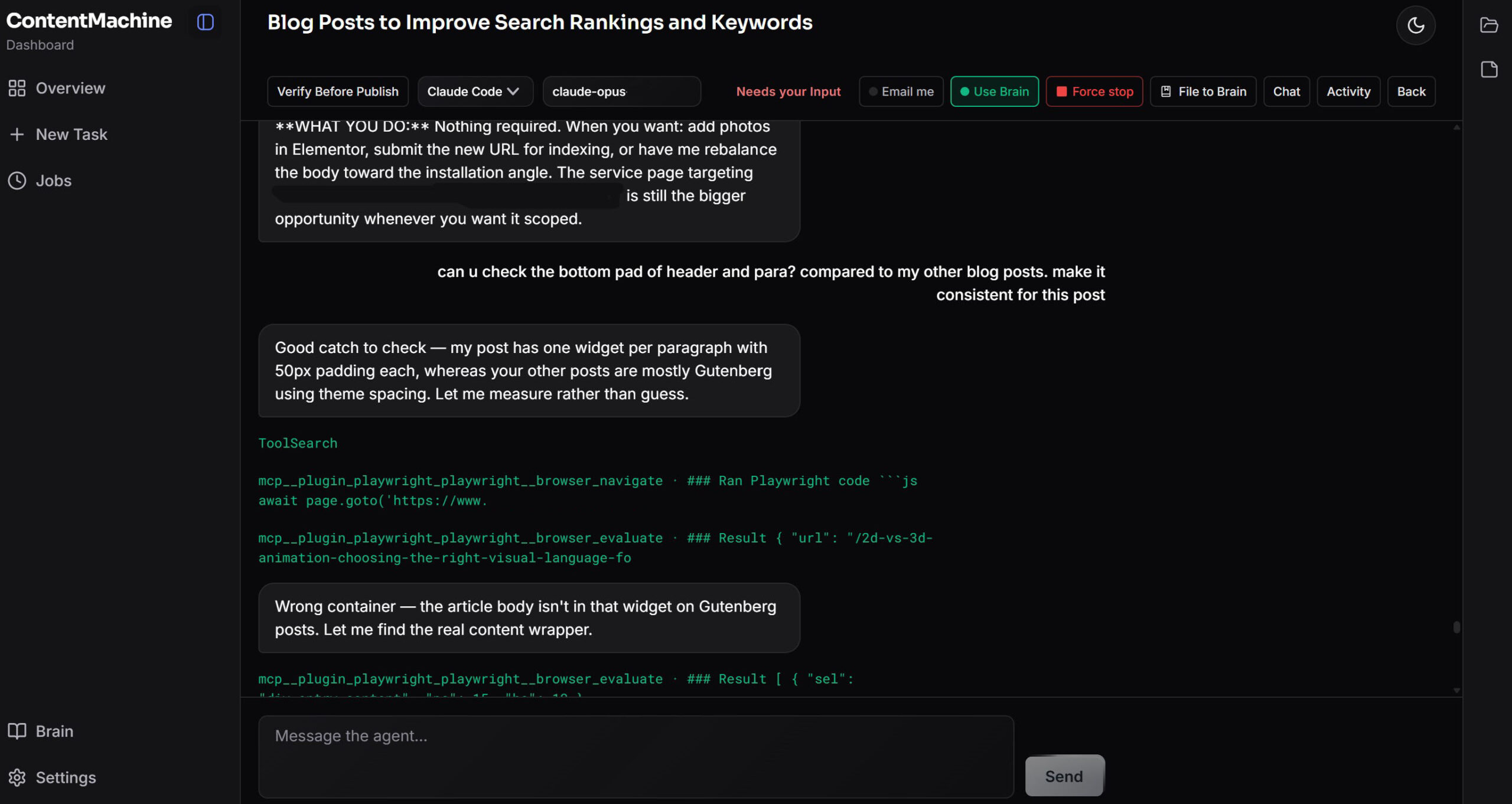Switch to the Activity tab

point(1348,91)
